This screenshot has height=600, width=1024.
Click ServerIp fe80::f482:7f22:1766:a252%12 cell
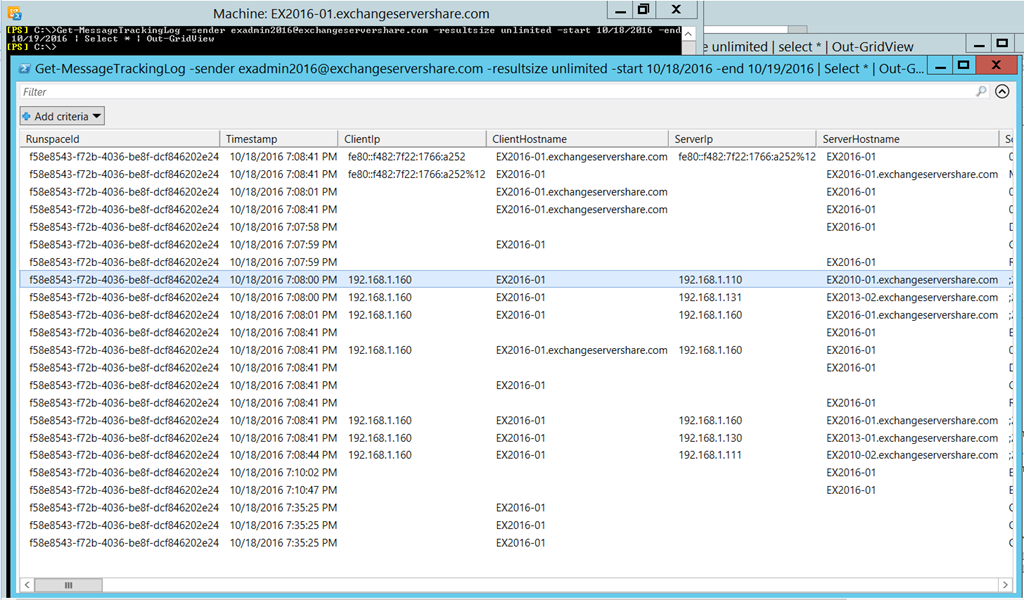[x=746, y=157]
